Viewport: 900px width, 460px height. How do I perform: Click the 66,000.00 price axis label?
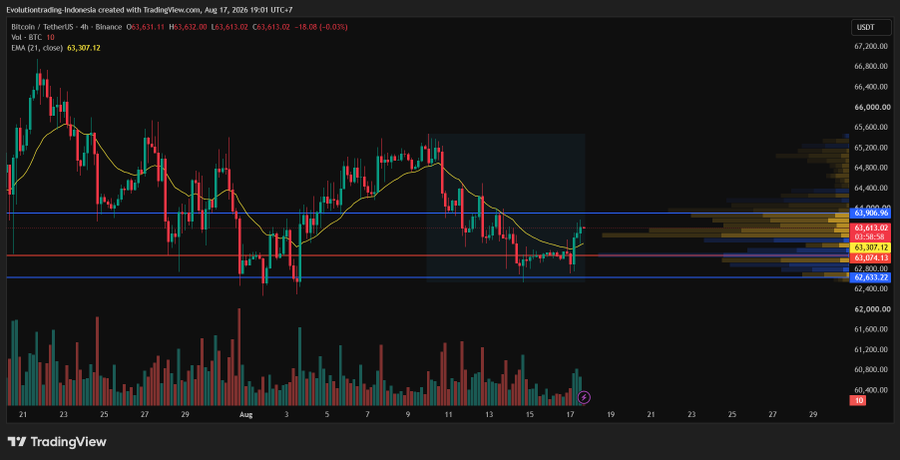pos(872,107)
